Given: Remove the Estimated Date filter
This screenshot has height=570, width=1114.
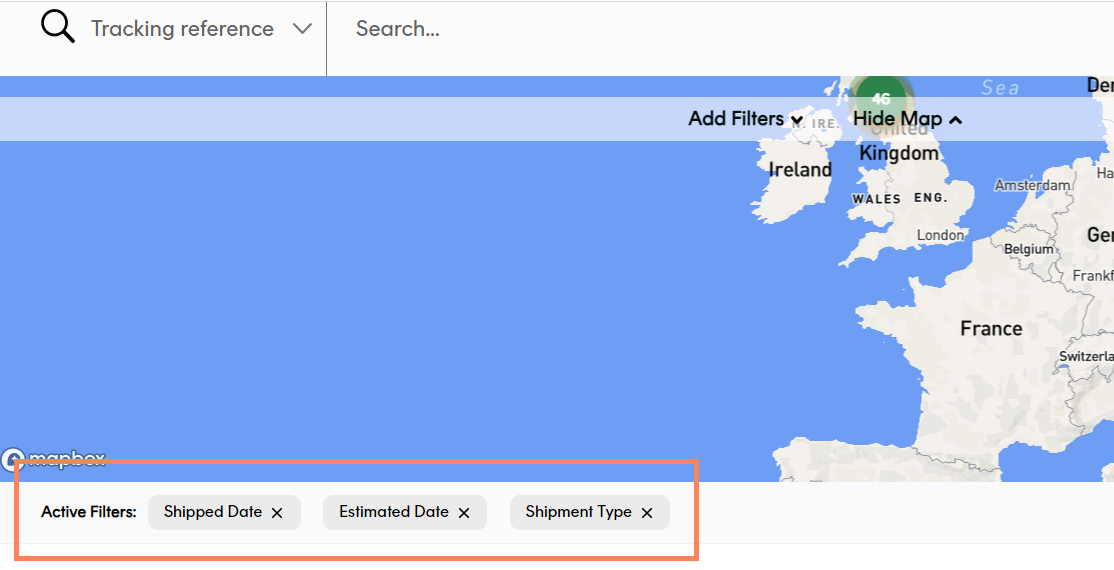Looking at the screenshot, I should 464,513.
